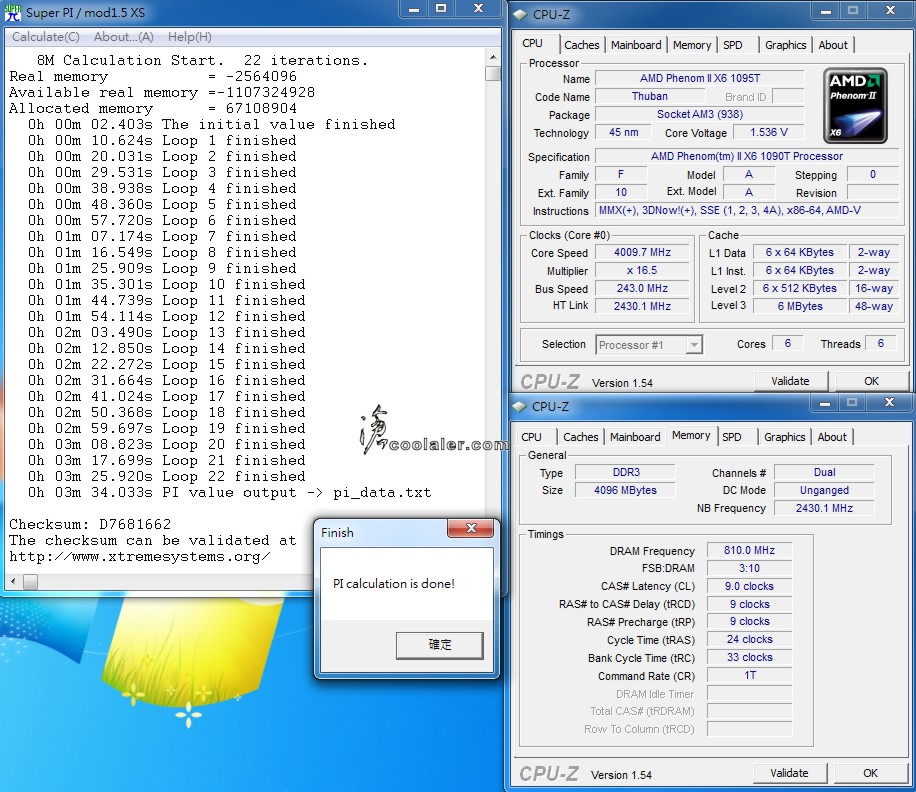Open the About...(A) menu in Super PI

(123, 37)
